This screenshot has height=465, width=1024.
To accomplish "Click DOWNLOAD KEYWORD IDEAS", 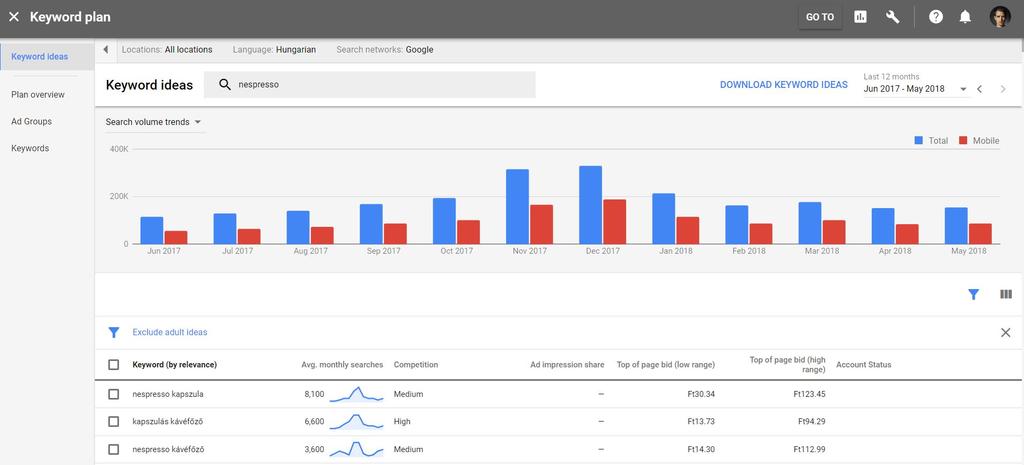I will tap(784, 85).
